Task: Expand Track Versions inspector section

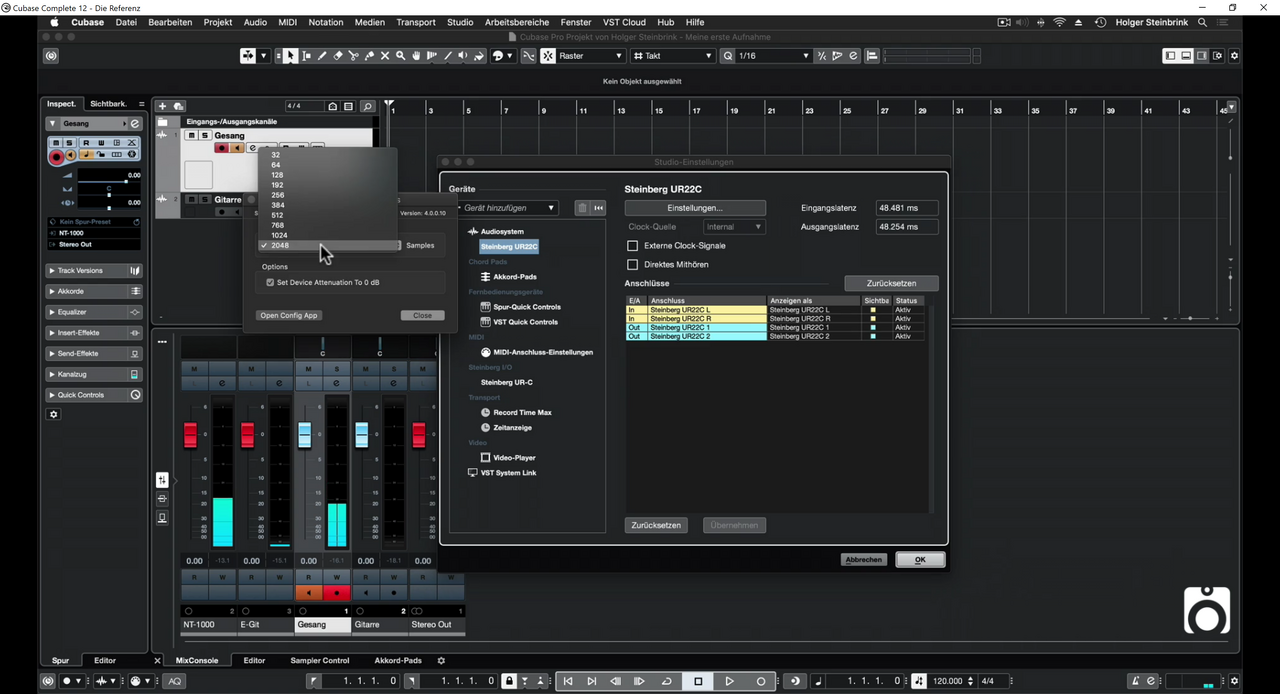Action: coord(94,271)
